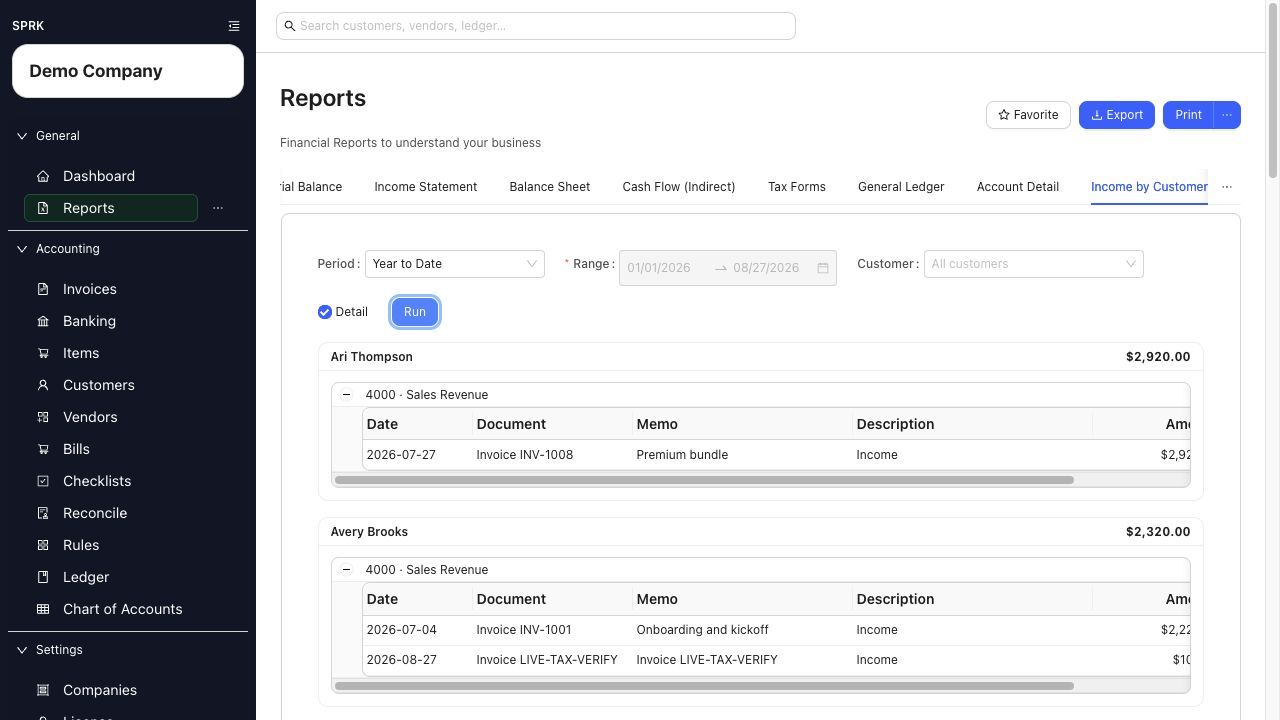Click the range start date 01/01/2026
The height and width of the screenshot is (720, 1280).
(659, 268)
